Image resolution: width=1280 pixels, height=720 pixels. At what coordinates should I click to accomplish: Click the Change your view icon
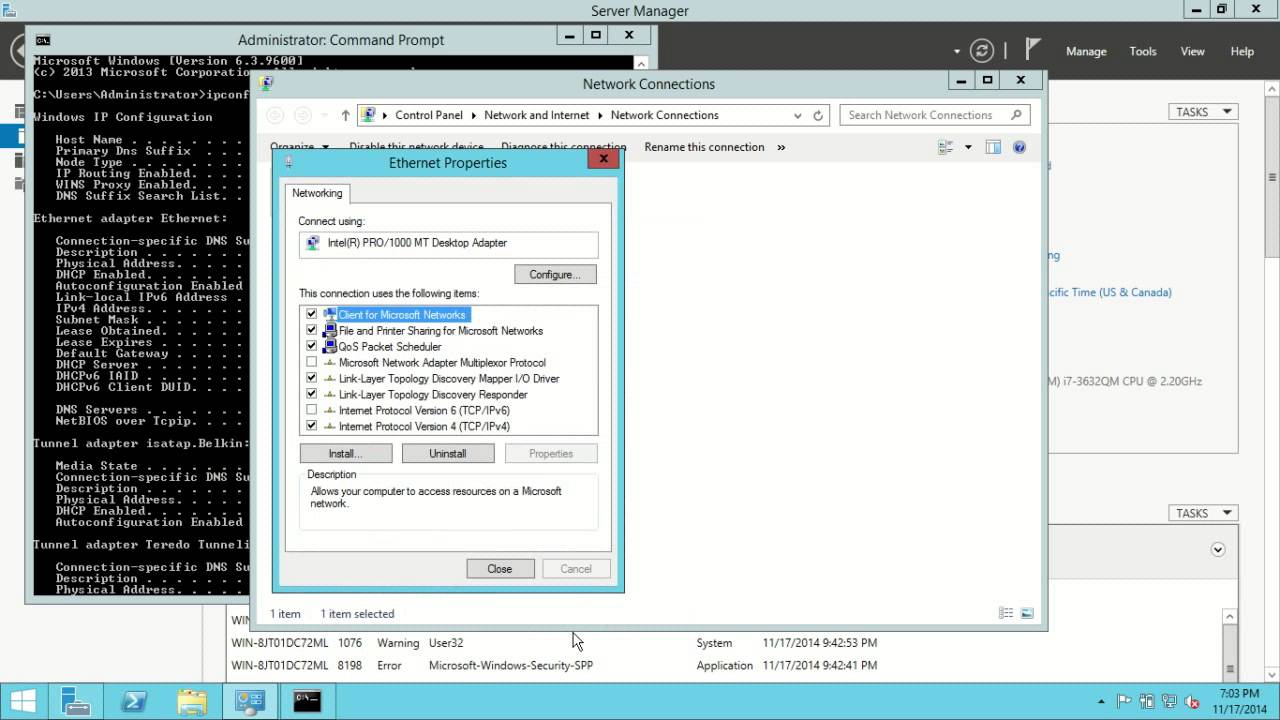coord(946,147)
